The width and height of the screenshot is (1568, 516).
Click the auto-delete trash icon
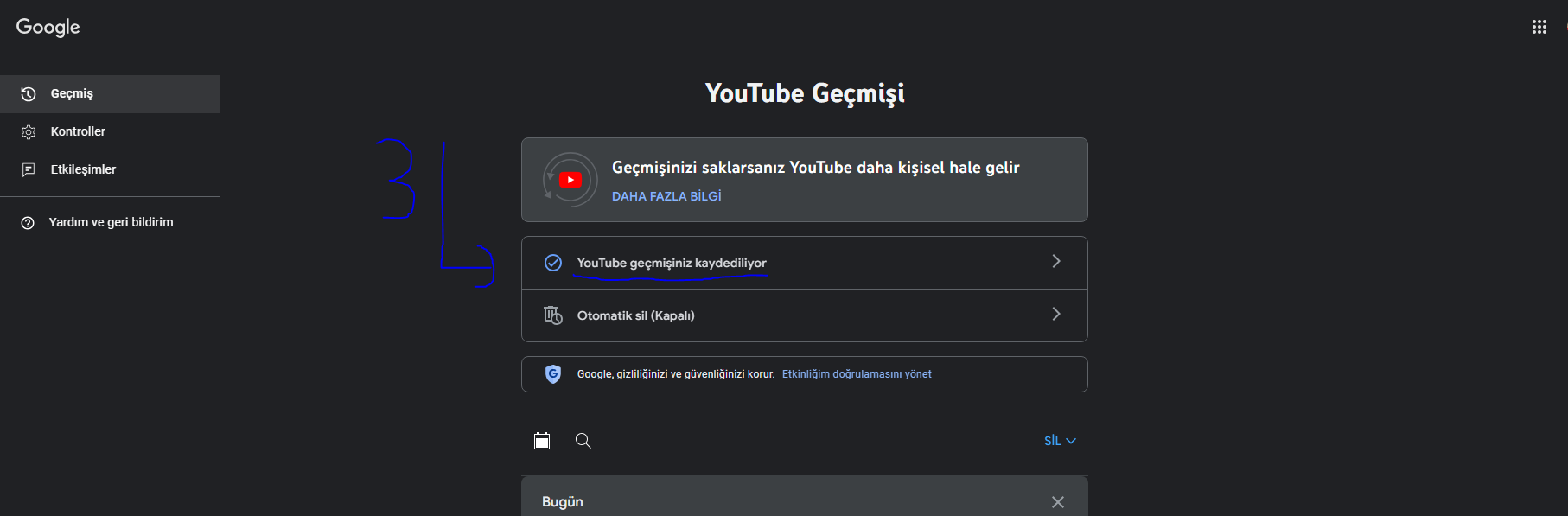pos(553,315)
